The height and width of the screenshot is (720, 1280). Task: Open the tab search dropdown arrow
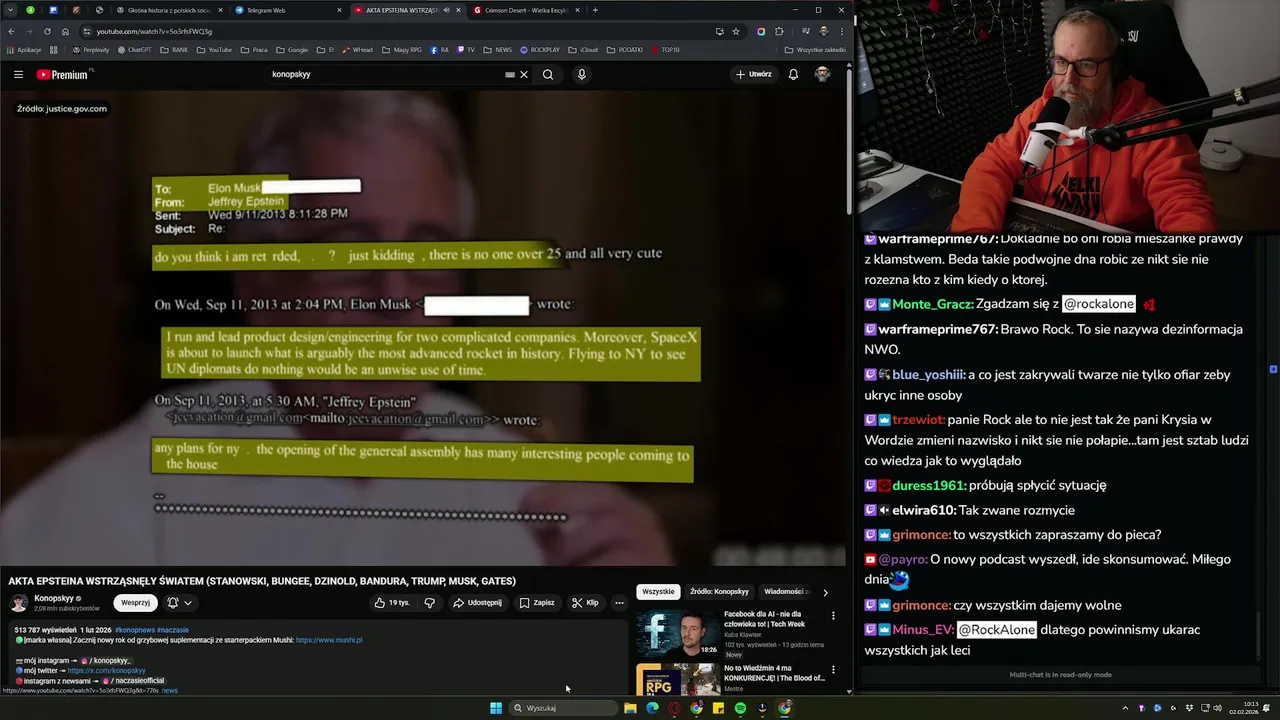point(11,10)
